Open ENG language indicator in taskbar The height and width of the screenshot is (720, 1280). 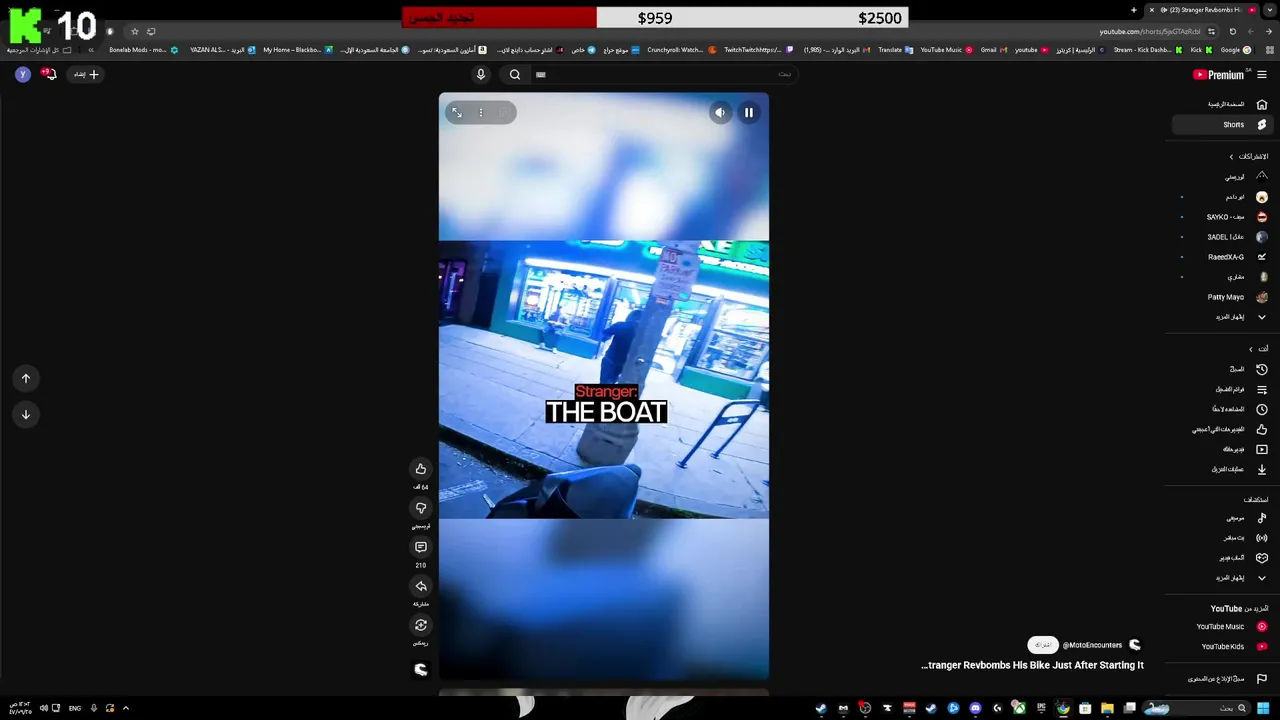[x=75, y=708]
